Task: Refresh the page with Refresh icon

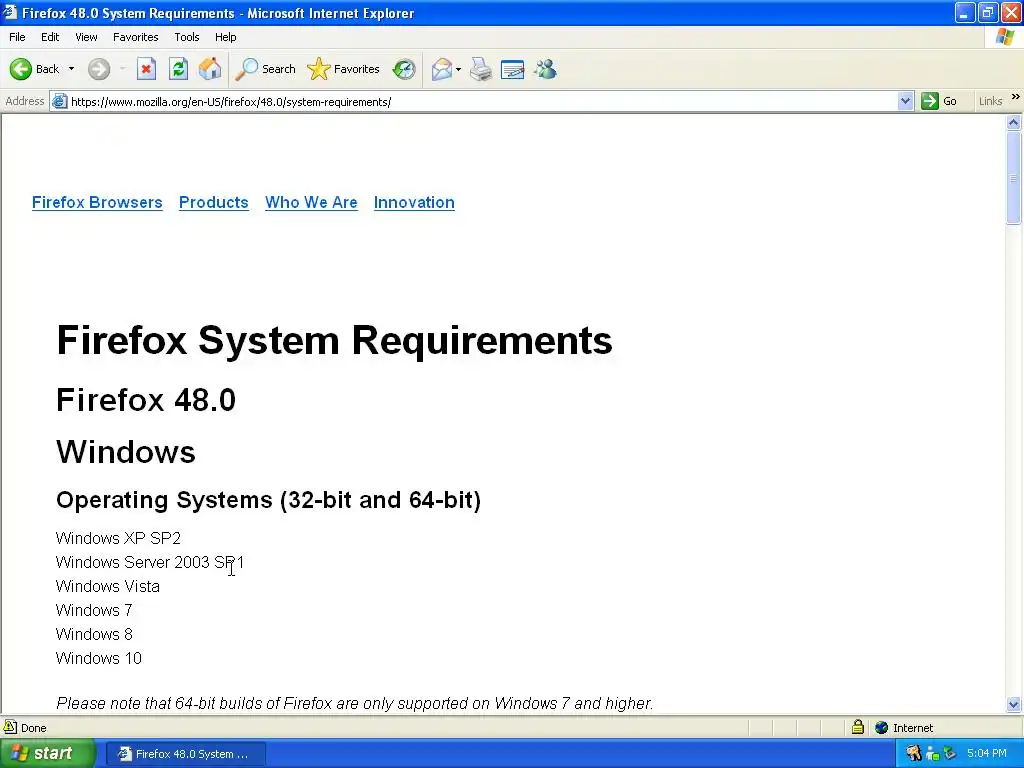Action: click(x=178, y=69)
